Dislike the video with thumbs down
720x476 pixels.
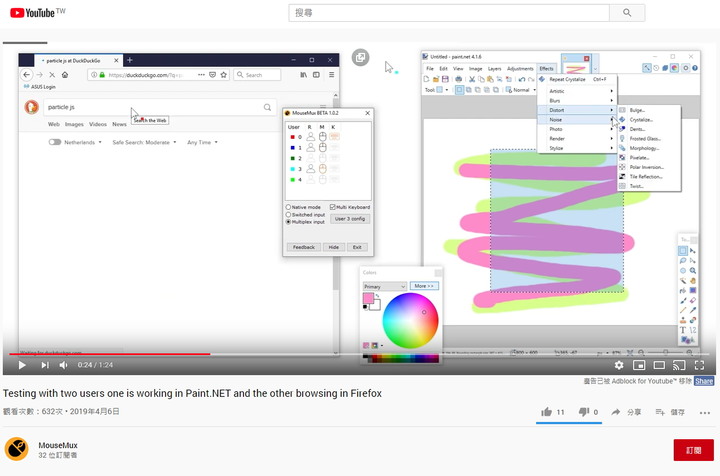583,412
